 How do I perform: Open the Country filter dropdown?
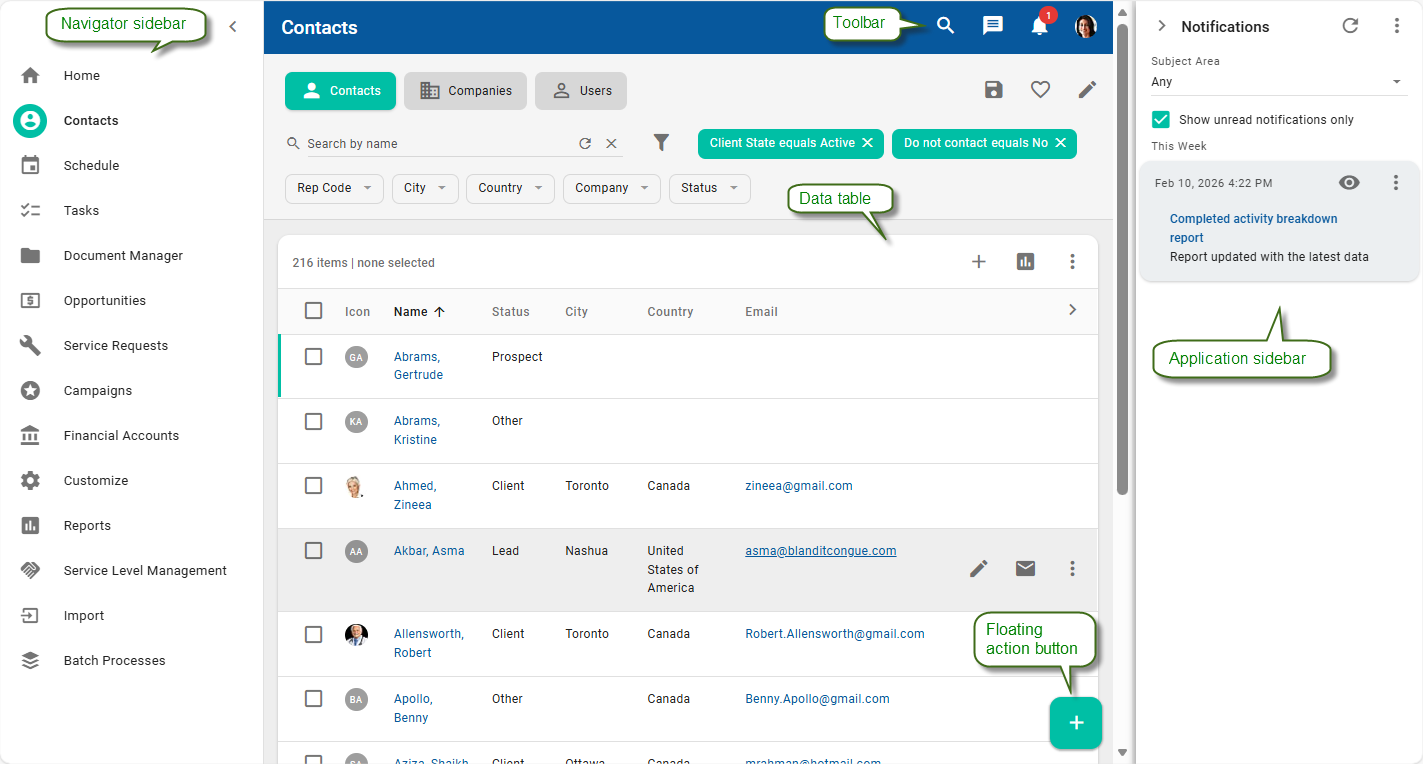pos(510,188)
